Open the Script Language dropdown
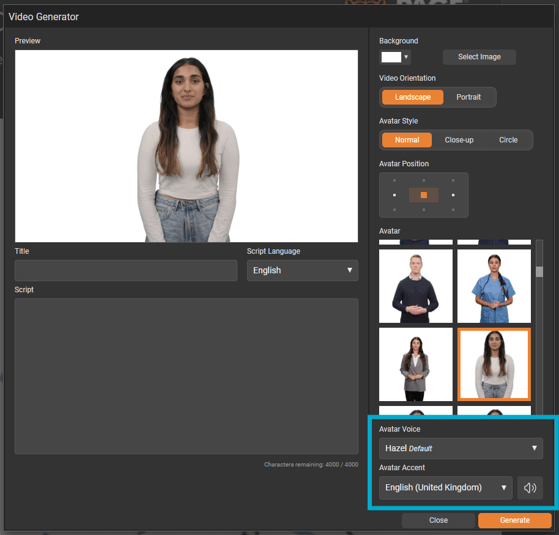559x535 pixels. pos(302,270)
